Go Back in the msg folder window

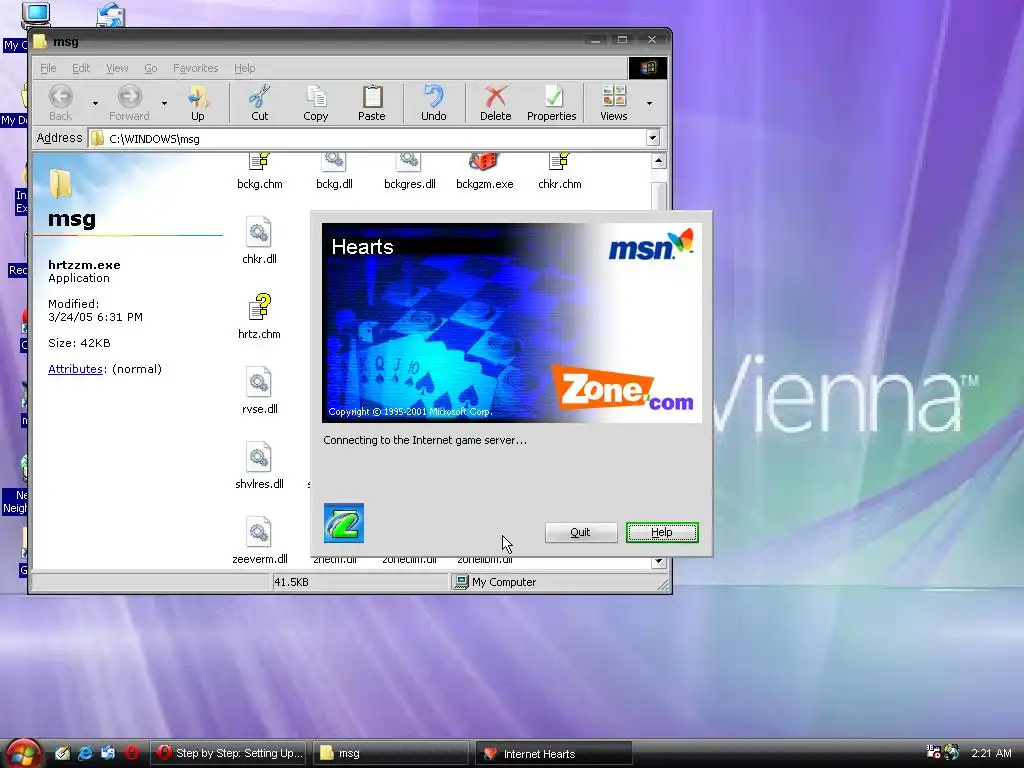click(x=60, y=103)
